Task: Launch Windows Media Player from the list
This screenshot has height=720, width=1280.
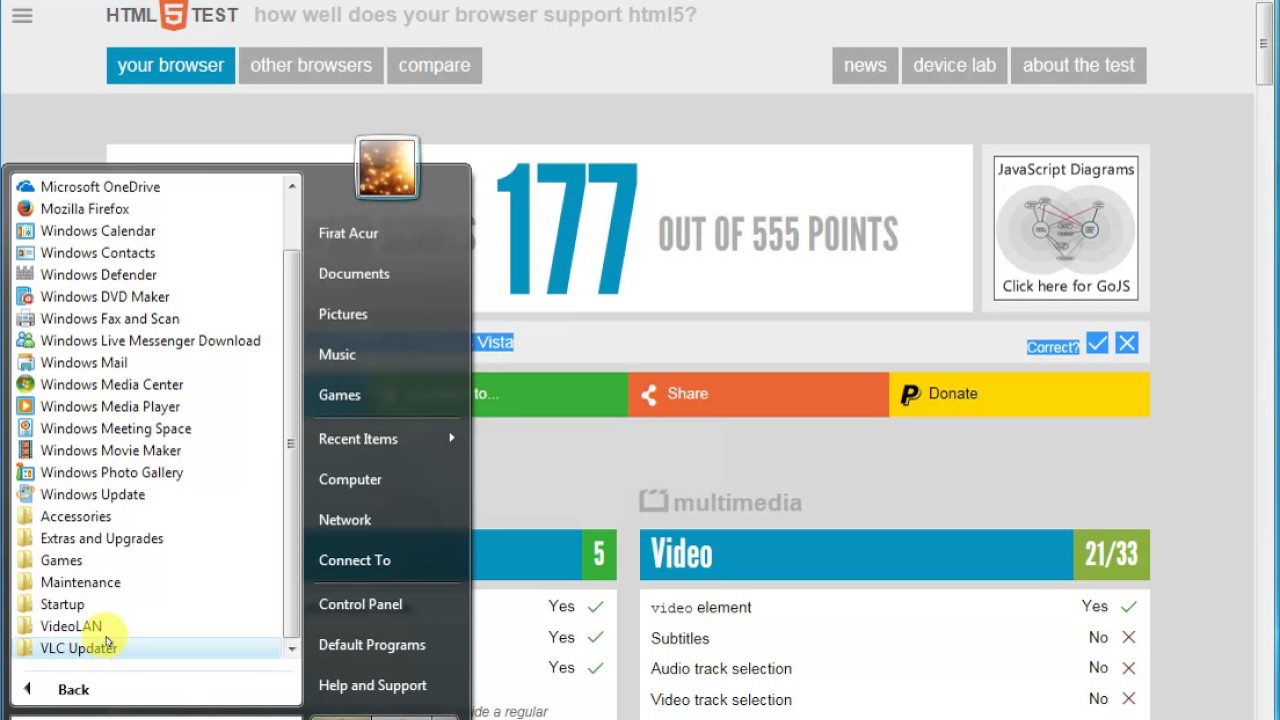Action: click(x=110, y=407)
